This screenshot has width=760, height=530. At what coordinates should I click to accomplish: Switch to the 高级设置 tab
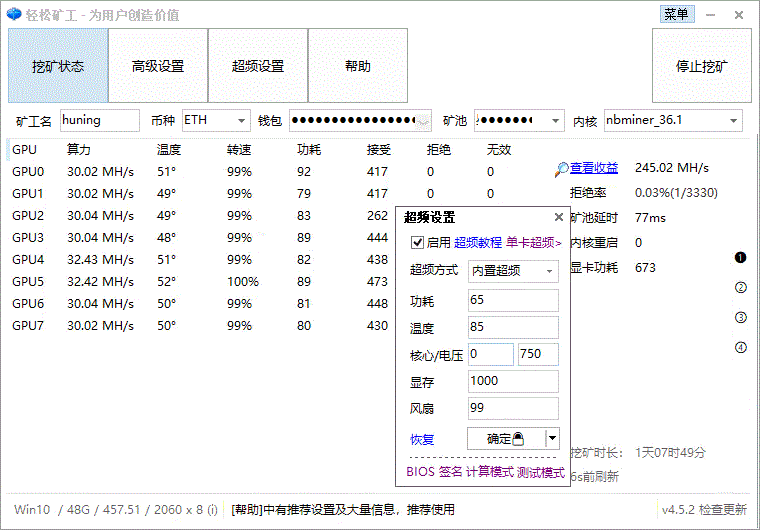point(158,65)
